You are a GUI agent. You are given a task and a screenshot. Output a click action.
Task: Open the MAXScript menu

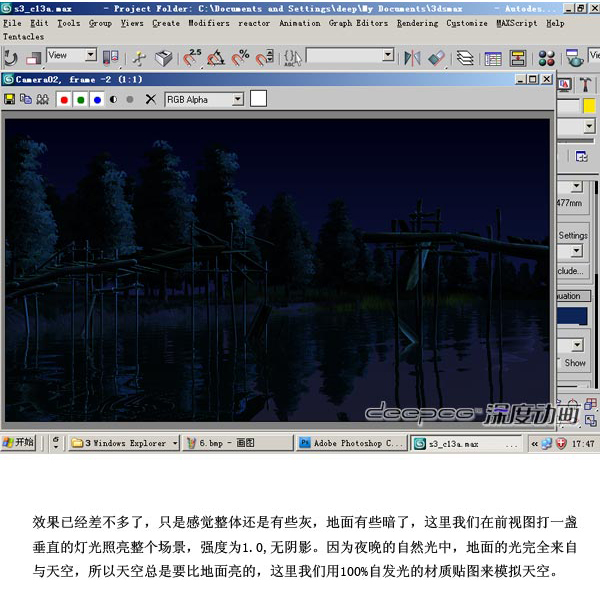(x=516, y=23)
